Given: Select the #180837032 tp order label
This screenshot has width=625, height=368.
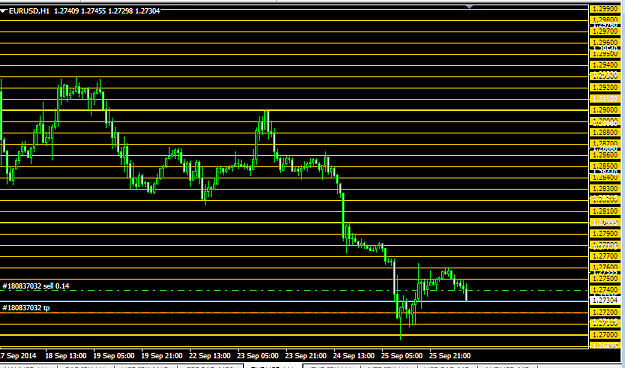Looking at the screenshot, I should click(x=26, y=307).
